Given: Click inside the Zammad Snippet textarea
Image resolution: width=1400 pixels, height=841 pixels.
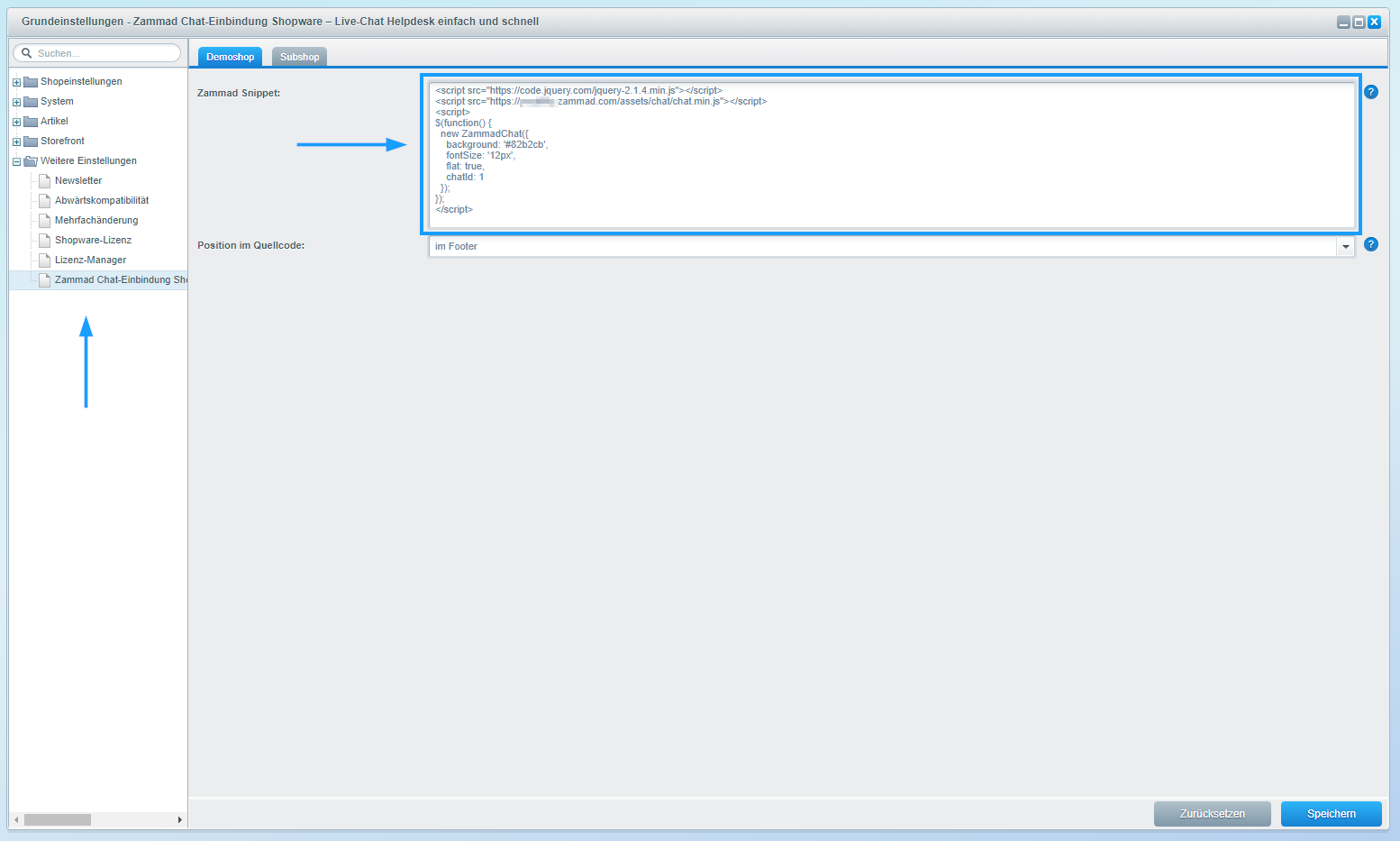Looking at the screenshot, I should 892,155.
